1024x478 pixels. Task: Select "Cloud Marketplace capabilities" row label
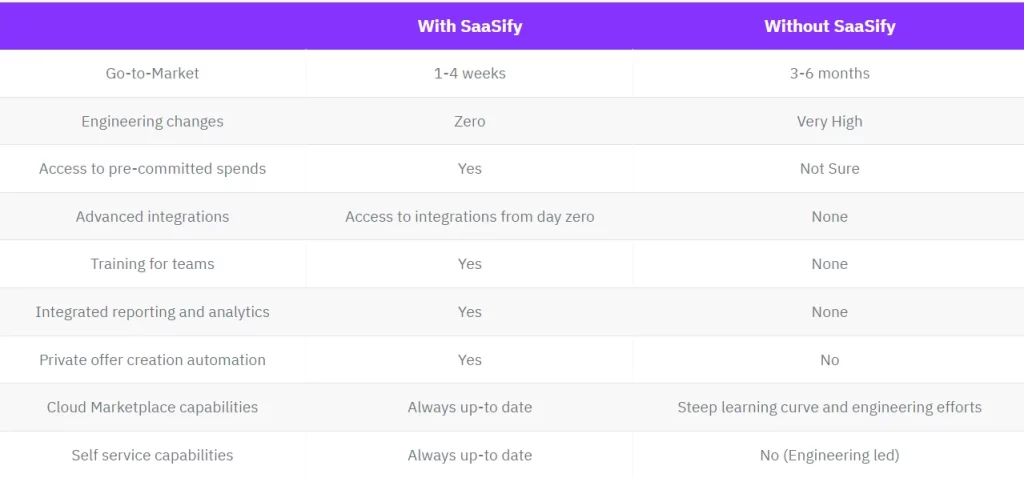coord(153,407)
